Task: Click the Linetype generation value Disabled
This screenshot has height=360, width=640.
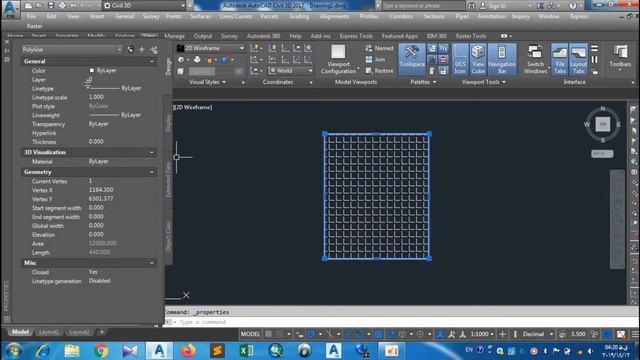Action: click(x=99, y=281)
